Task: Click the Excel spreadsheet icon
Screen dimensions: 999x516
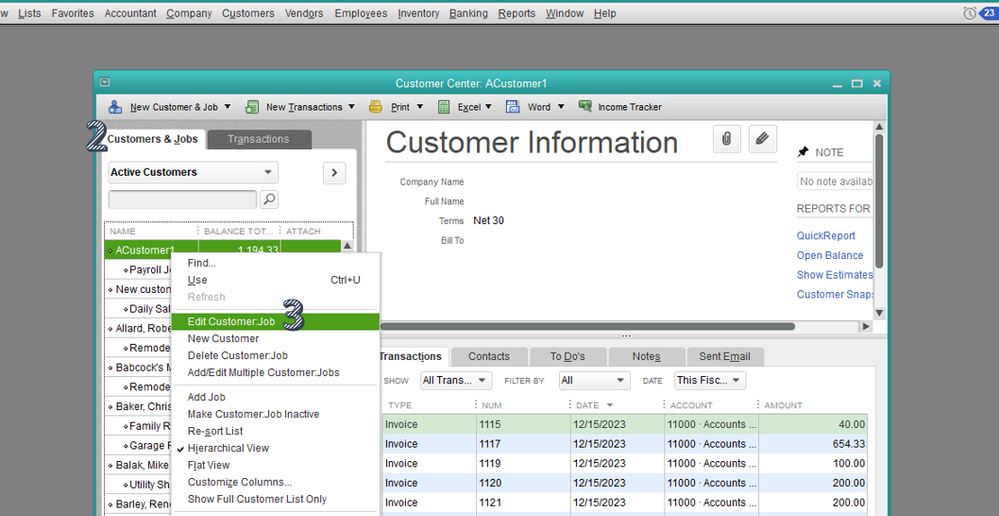Action: (x=444, y=107)
